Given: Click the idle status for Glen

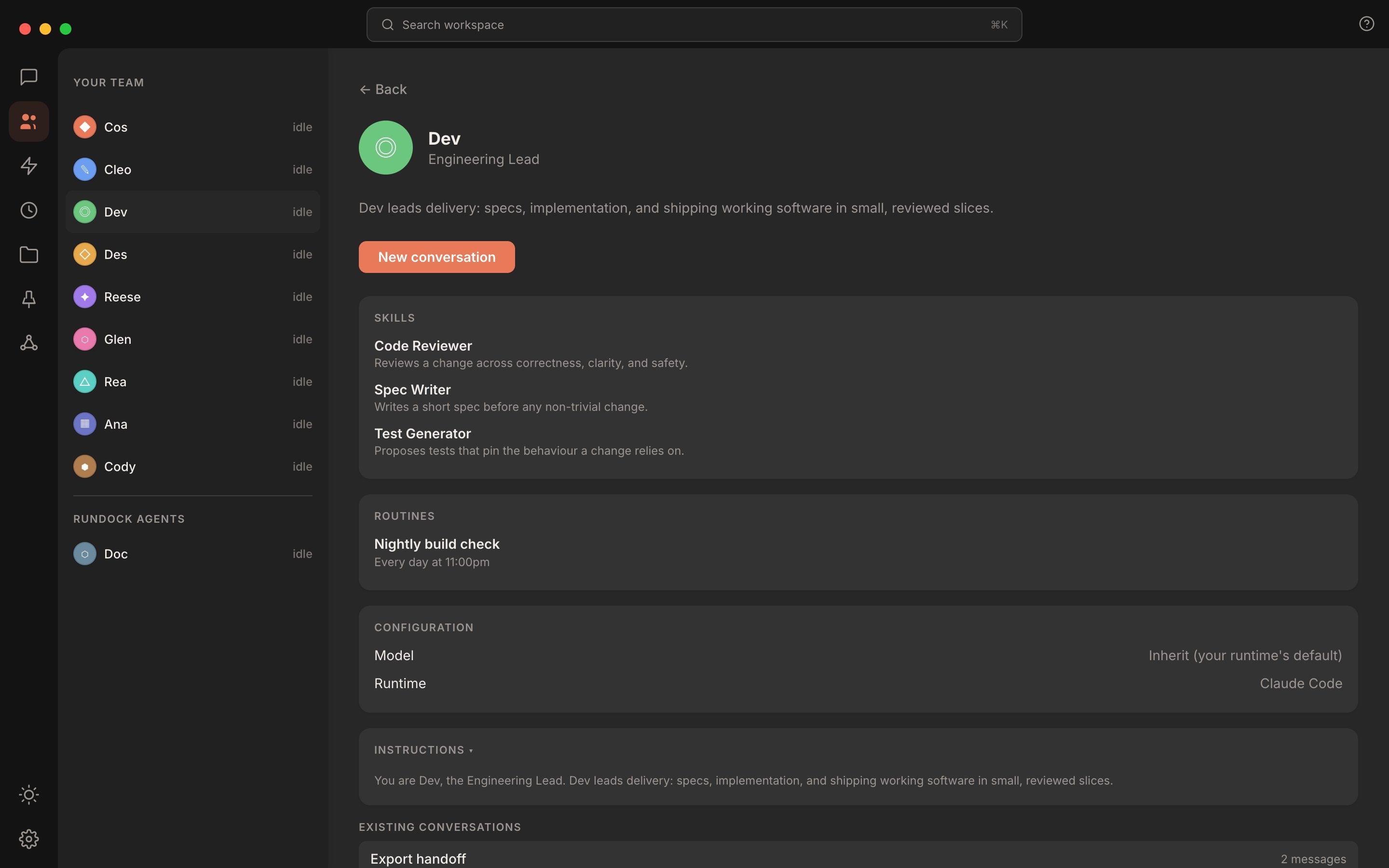Looking at the screenshot, I should tap(302, 339).
